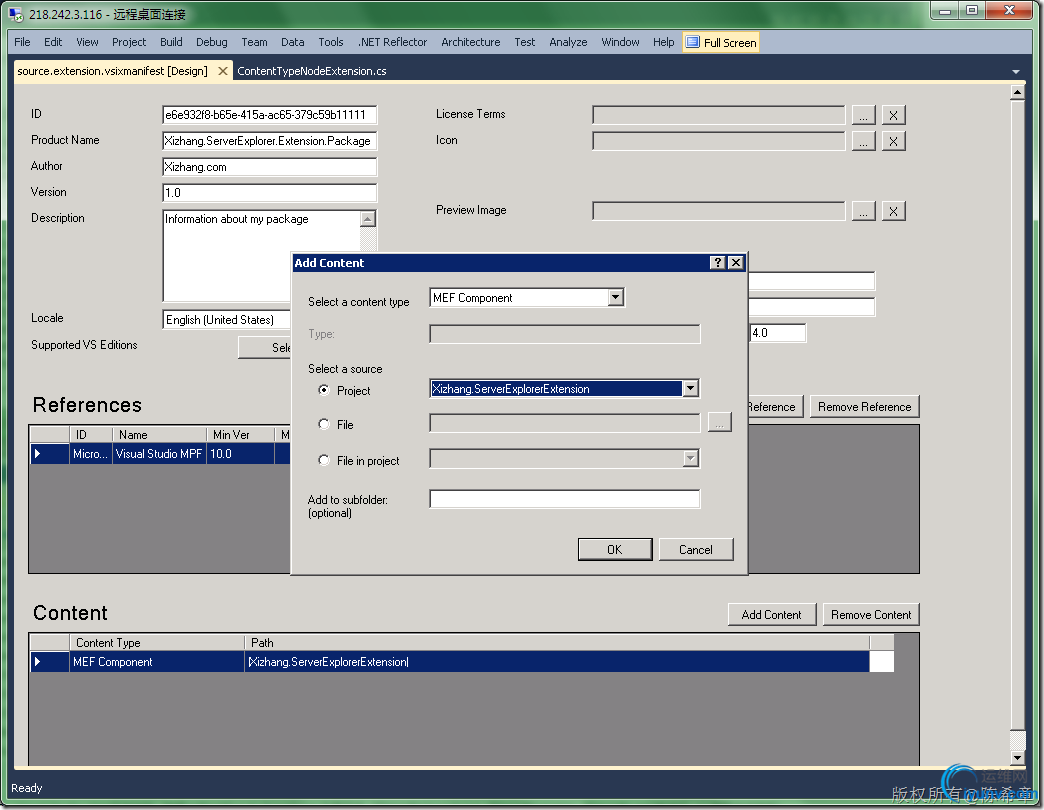1044x810 pixels.
Task: Open the Window menu
Action: coord(620,42)
